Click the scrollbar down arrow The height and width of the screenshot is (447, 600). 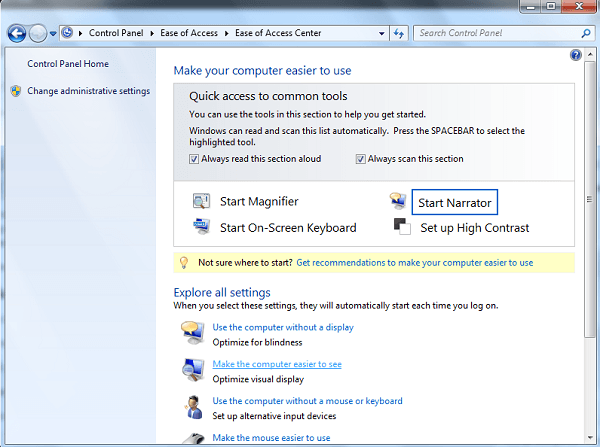[x=590, y=437]
